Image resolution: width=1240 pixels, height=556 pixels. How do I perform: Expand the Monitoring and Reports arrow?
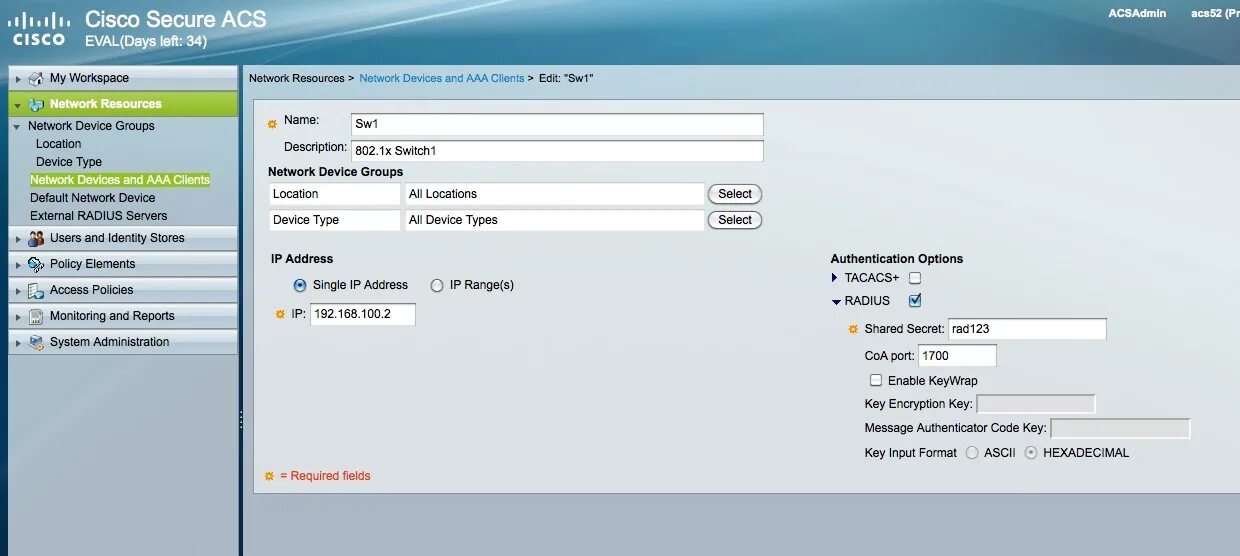18,316
